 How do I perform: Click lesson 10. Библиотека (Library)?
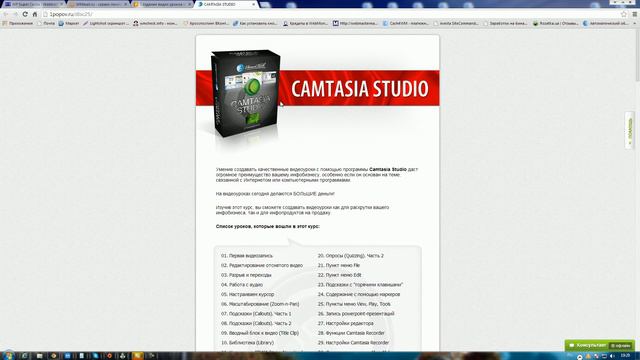pos(247,343)
